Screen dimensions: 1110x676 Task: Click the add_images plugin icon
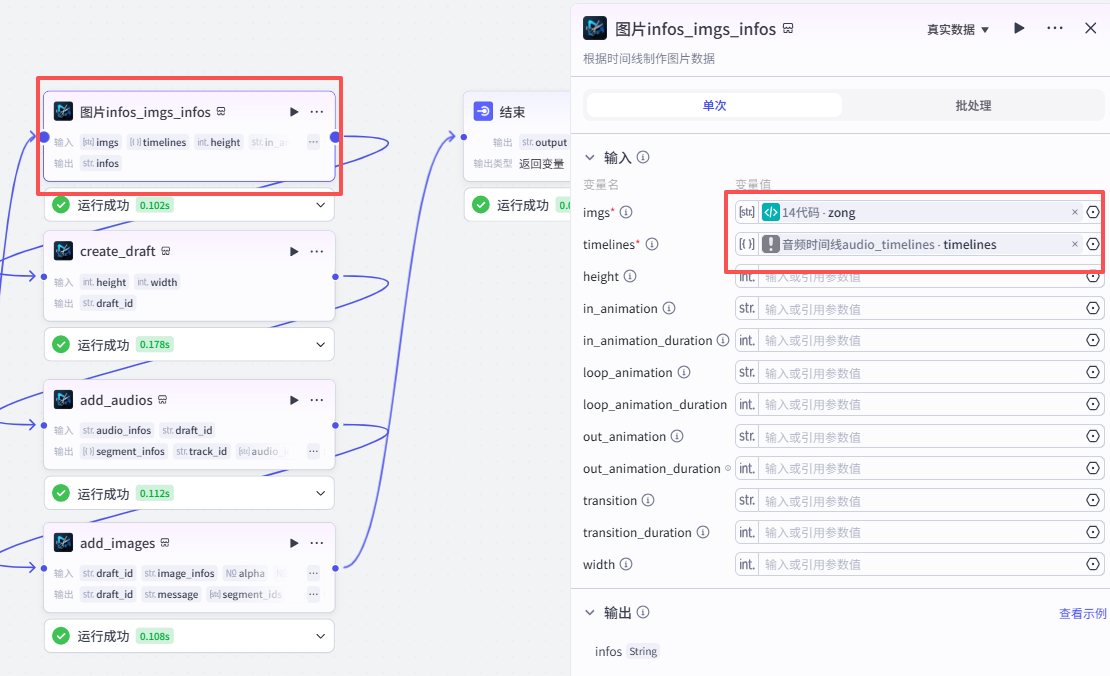pyautogui.click(x=64, y=542)
